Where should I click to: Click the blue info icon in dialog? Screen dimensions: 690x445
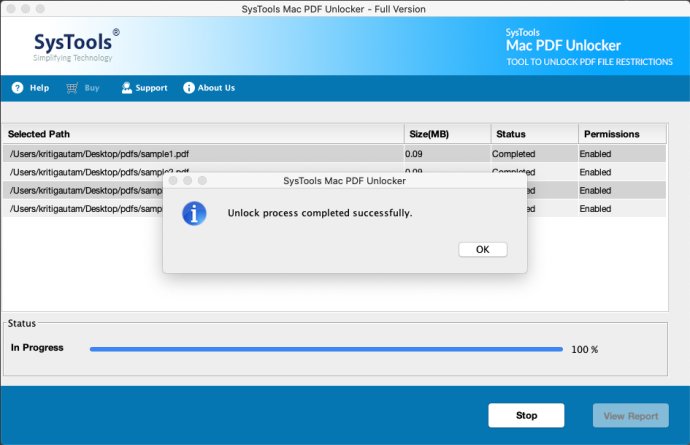(194, 213)
